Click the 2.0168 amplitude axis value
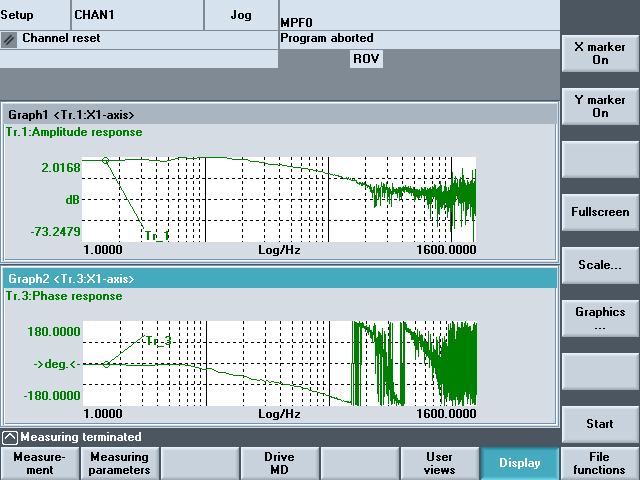 click(x=61, y=167)
